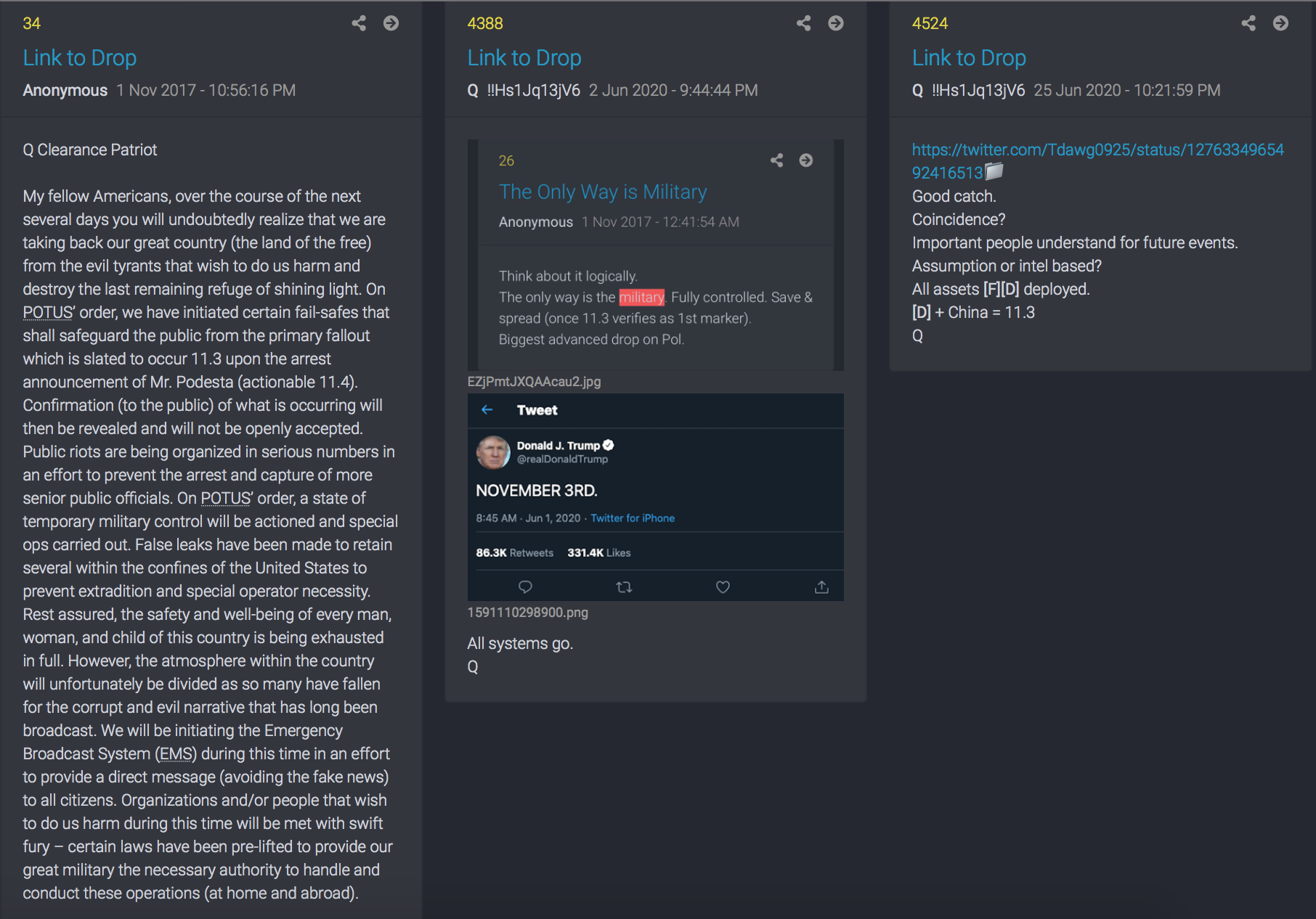Click the NOVEMBER 3RD. tweet text
This screenshot has width=1316, height=919.
pyautogui.click(x=537, y=491)
